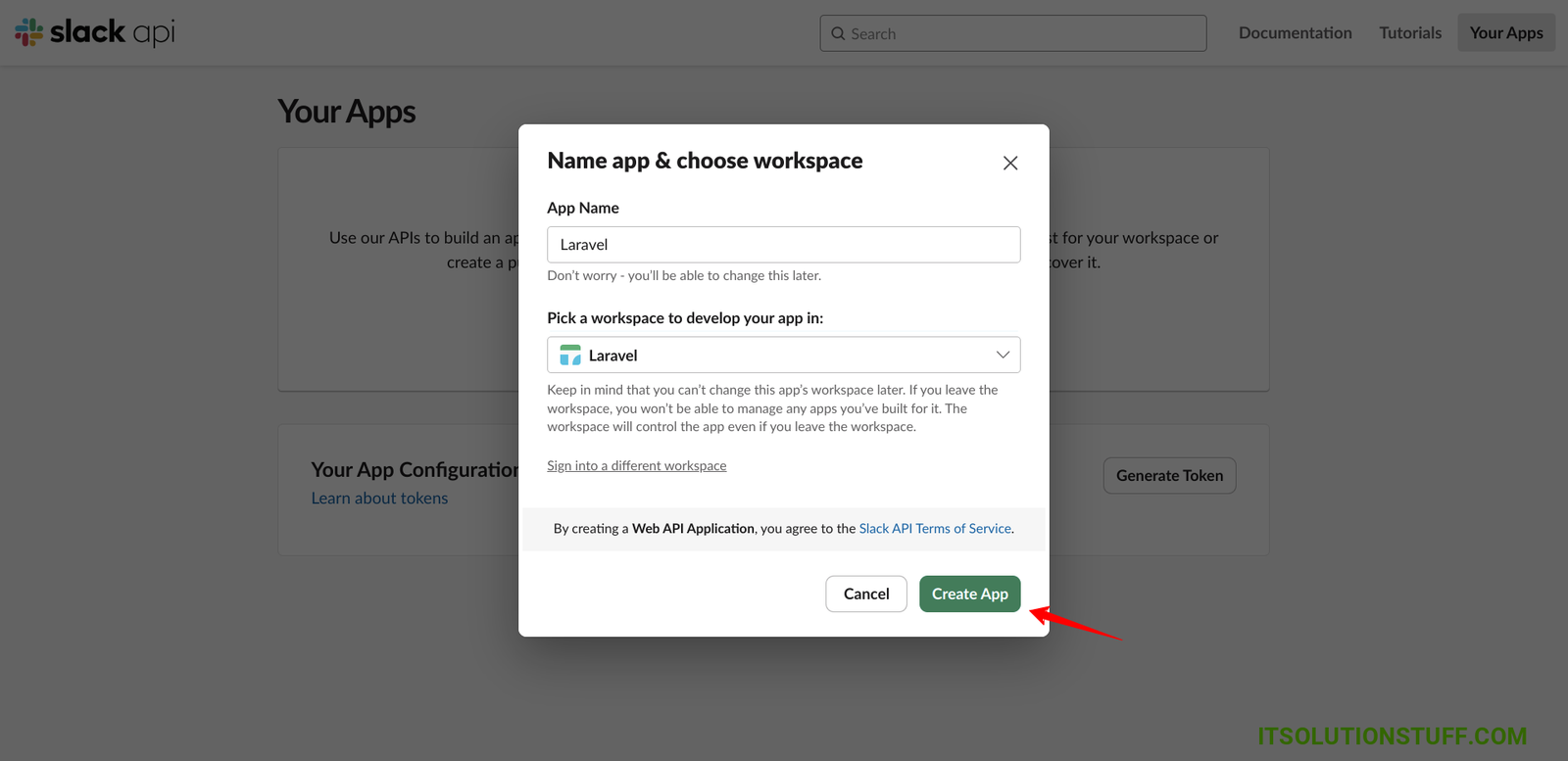This screenshot has width=1568, height=761.
Task: Open the Laravel workspace dropdown
Action: (x=783, y=355)
